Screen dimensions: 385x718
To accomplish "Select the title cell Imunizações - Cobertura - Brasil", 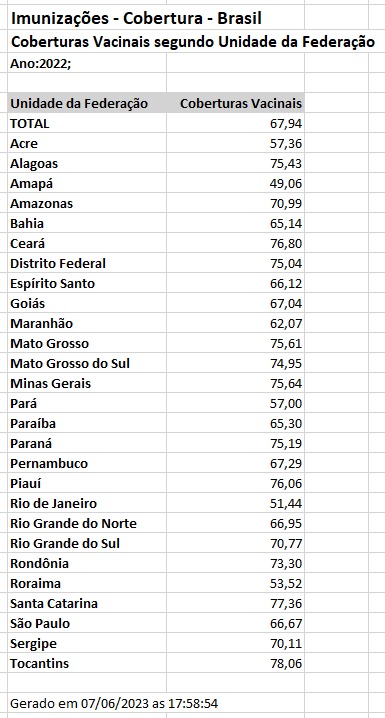I will coord(136,19).
